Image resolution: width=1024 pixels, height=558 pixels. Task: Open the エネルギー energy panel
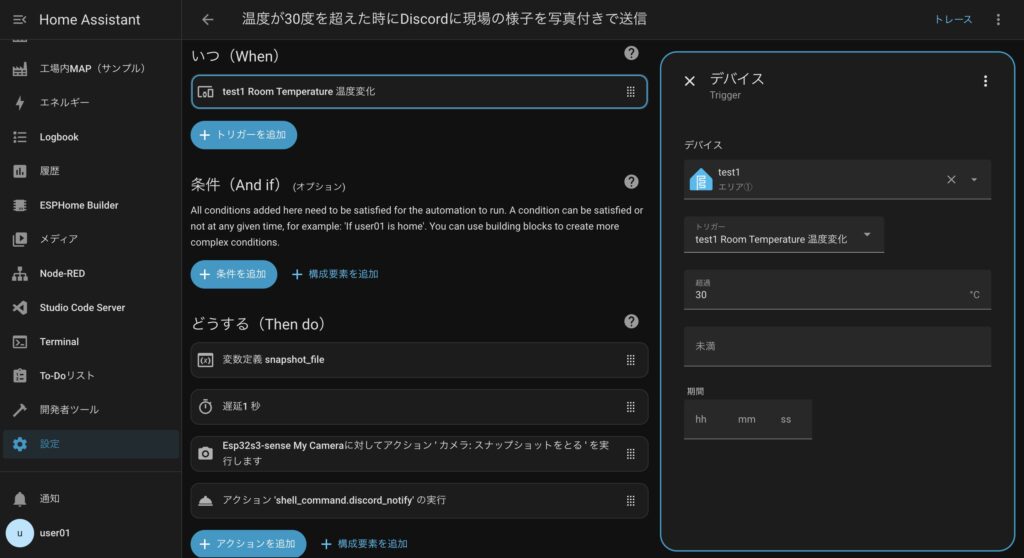pos(91,103)
